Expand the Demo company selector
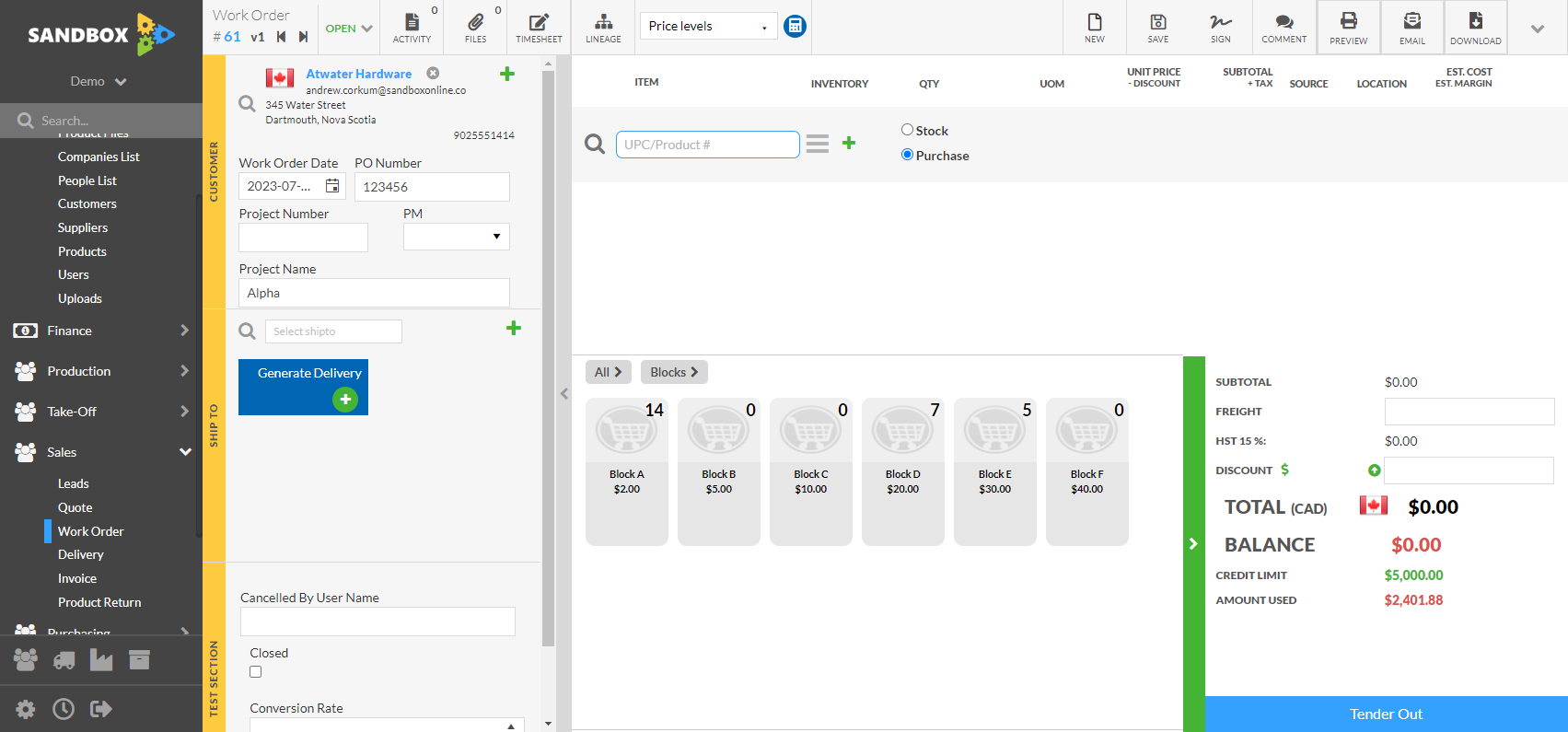The image size is (1568, 732). [99, 81]
